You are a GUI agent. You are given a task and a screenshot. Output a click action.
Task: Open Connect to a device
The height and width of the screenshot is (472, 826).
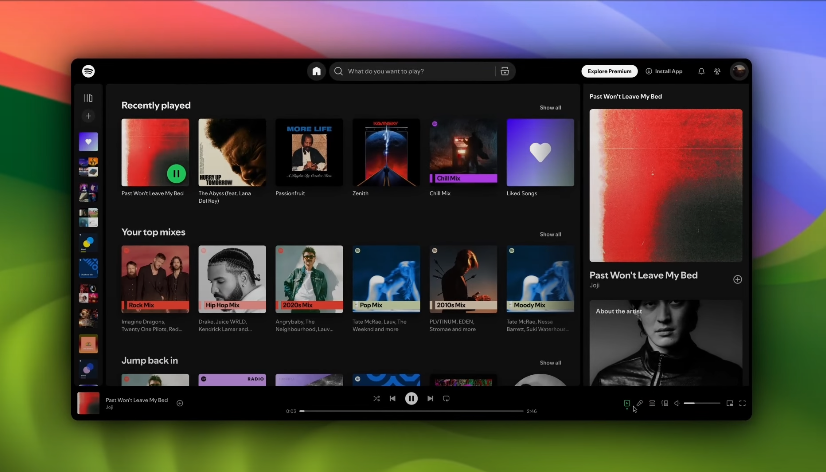(665, 403)
